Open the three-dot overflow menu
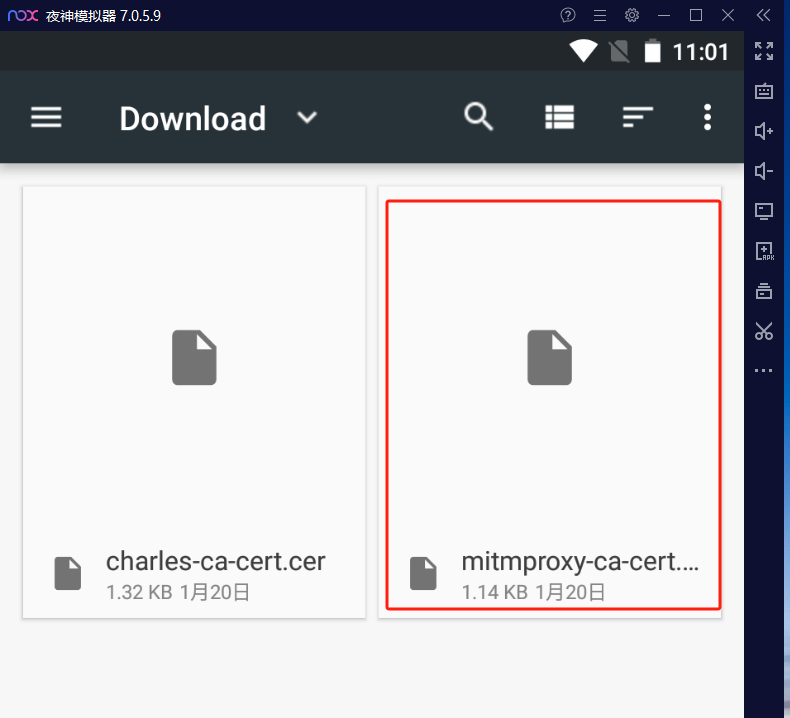 (707, 118)
